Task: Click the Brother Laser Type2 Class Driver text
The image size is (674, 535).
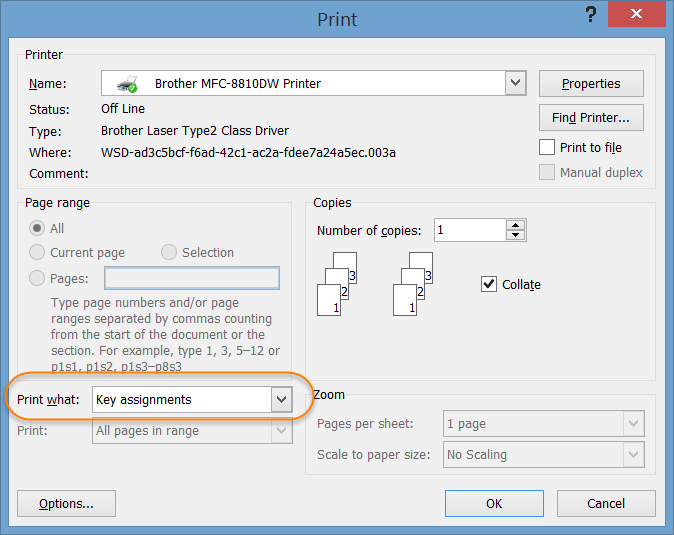Action: click(195, 131)
